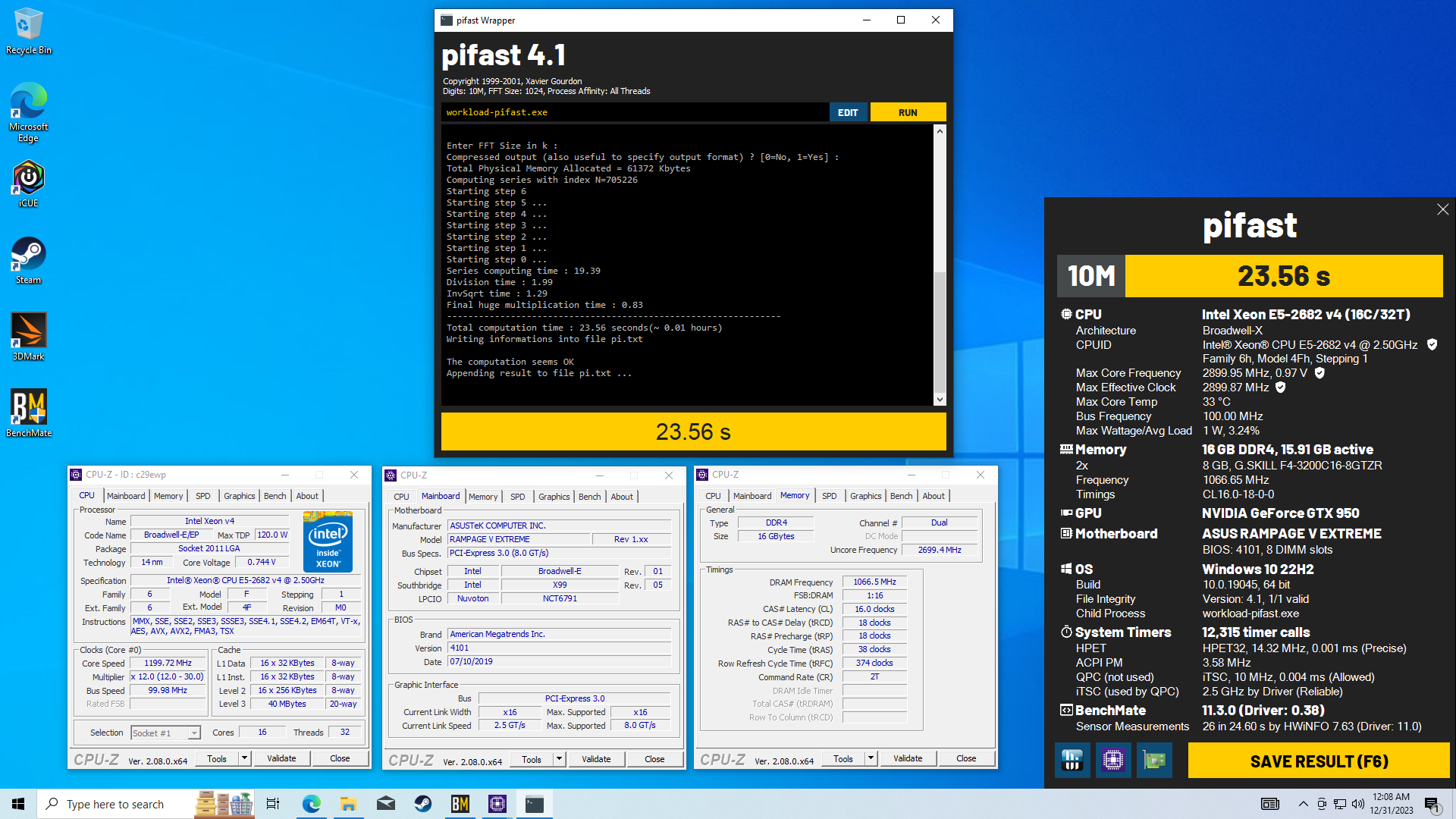
Task: Open volume control in system tray
Action: 1357,804
